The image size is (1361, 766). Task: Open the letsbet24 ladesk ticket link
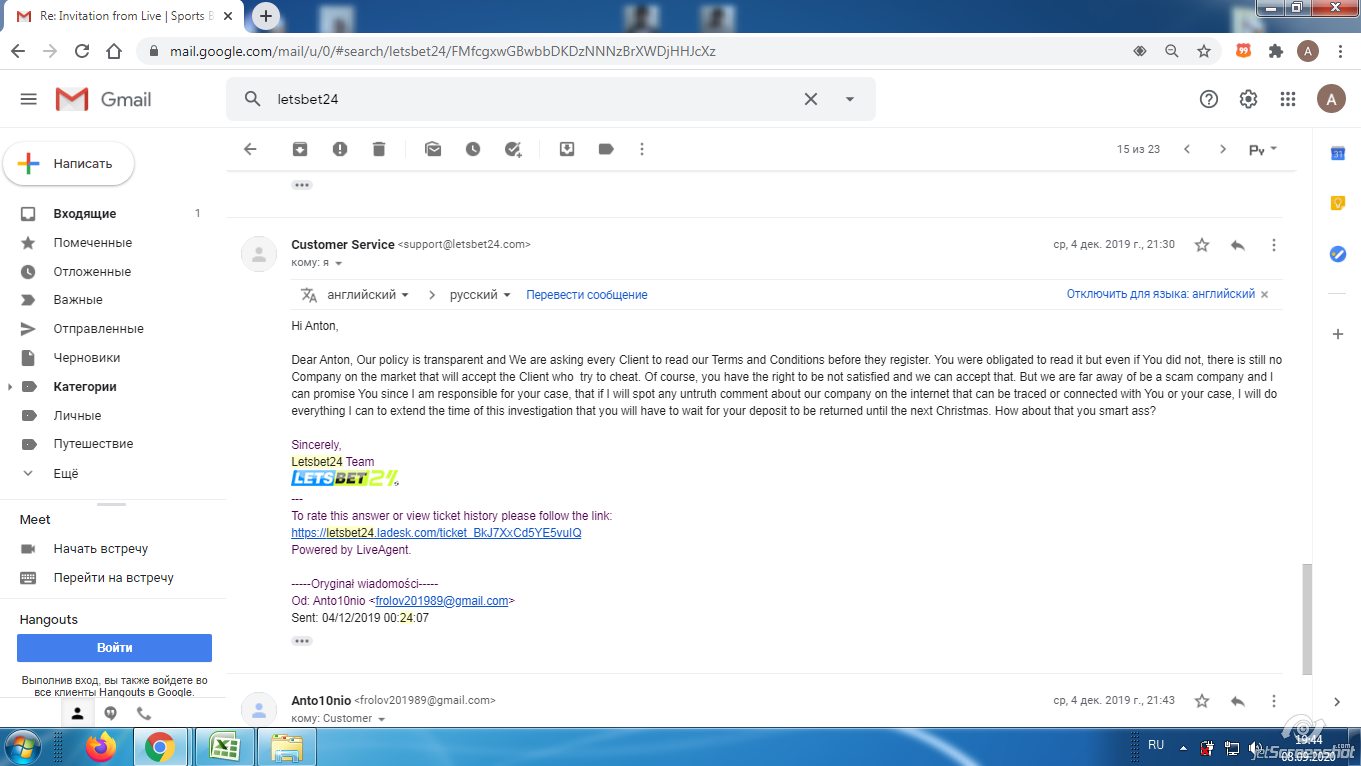click(x=436, y=533)
